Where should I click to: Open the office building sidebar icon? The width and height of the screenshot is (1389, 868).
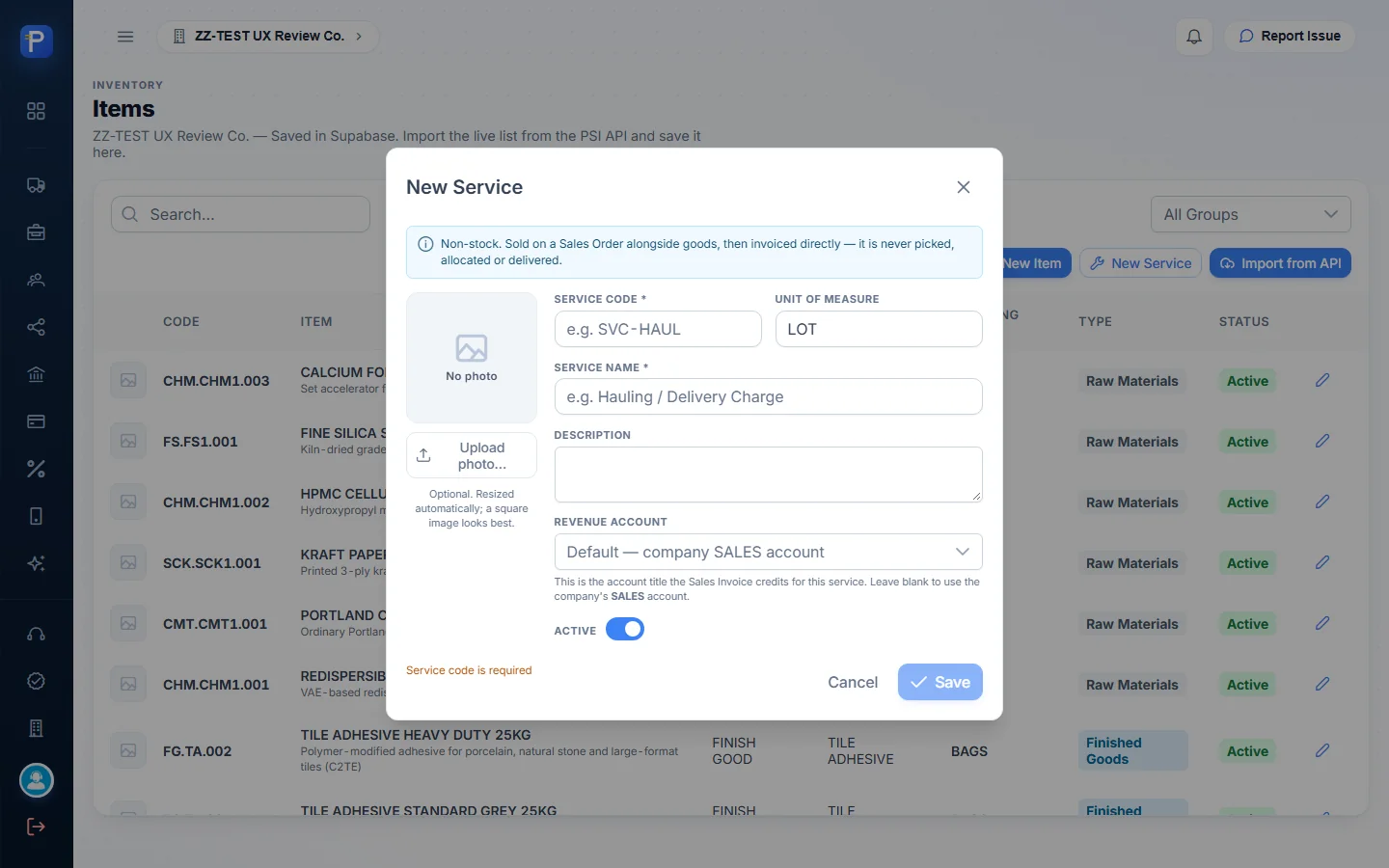point(36,728)
